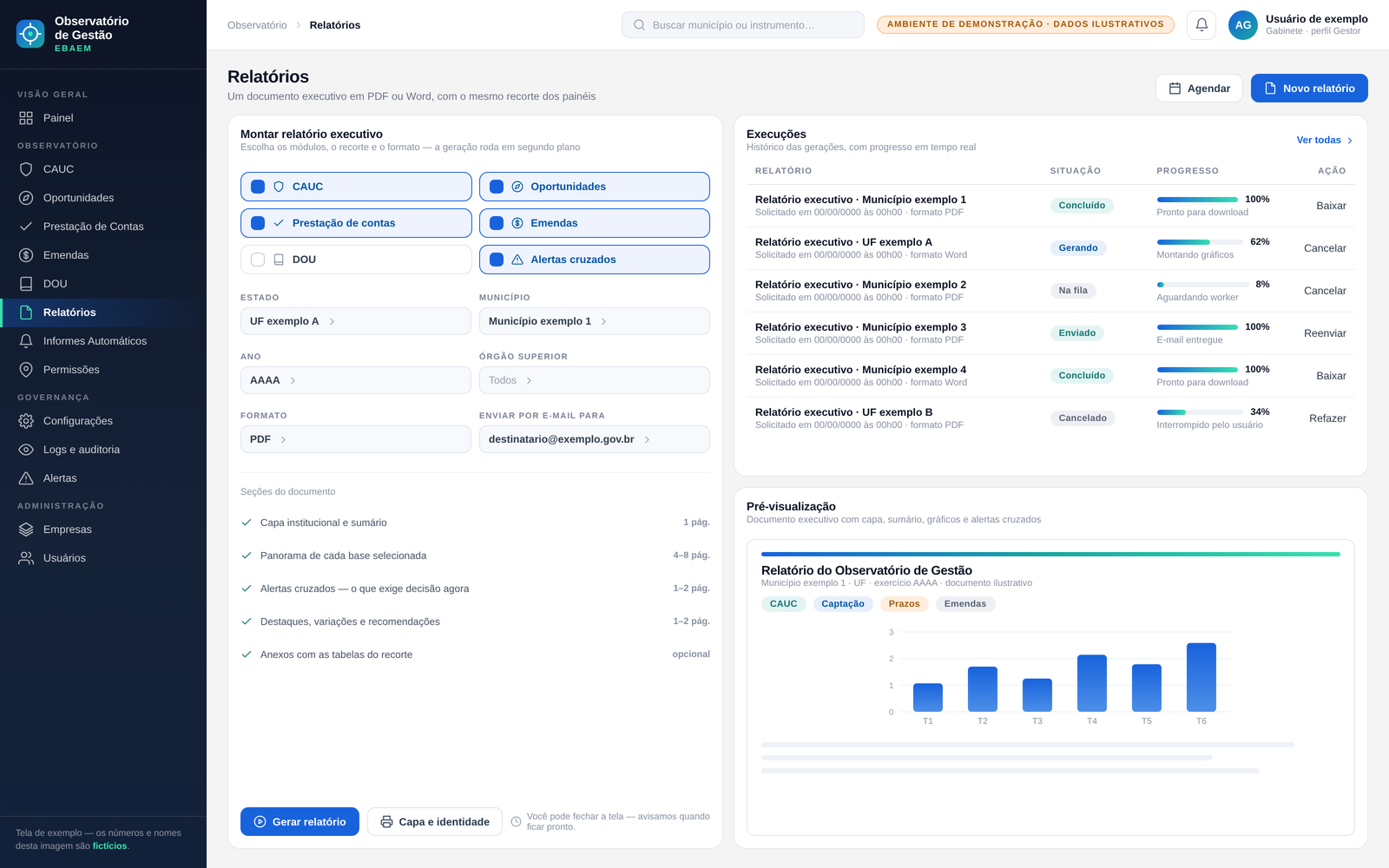Open the AG user avatar

click(1243, 25)
